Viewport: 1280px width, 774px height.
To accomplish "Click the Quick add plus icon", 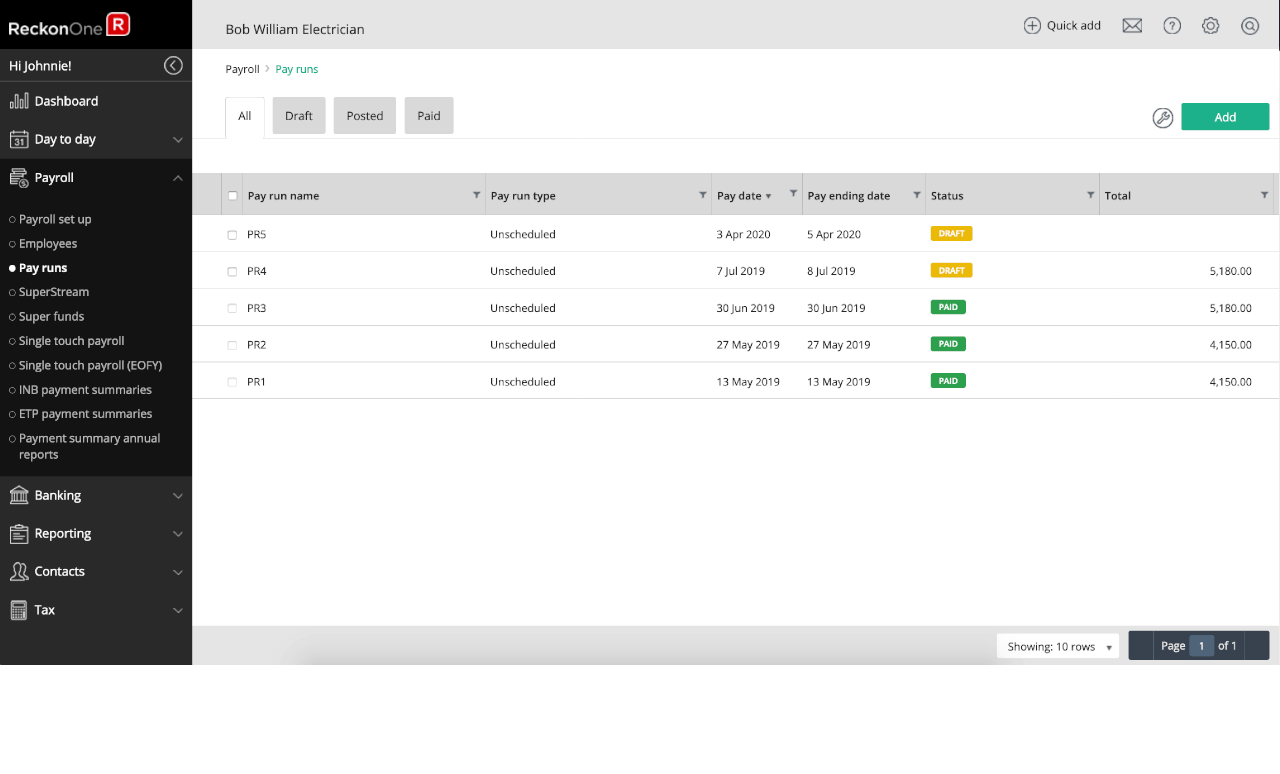I will 1032,26.
